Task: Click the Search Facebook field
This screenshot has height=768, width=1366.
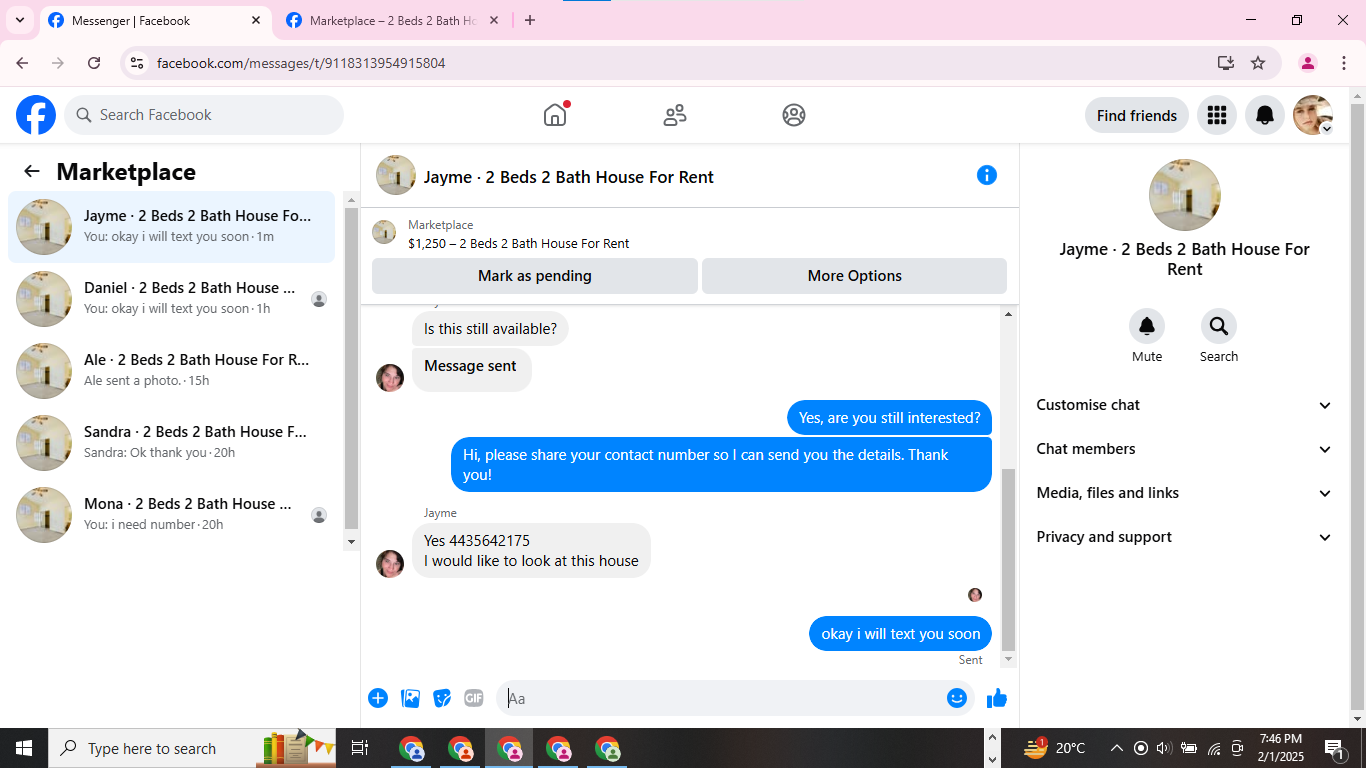Action: pos(204,115)
